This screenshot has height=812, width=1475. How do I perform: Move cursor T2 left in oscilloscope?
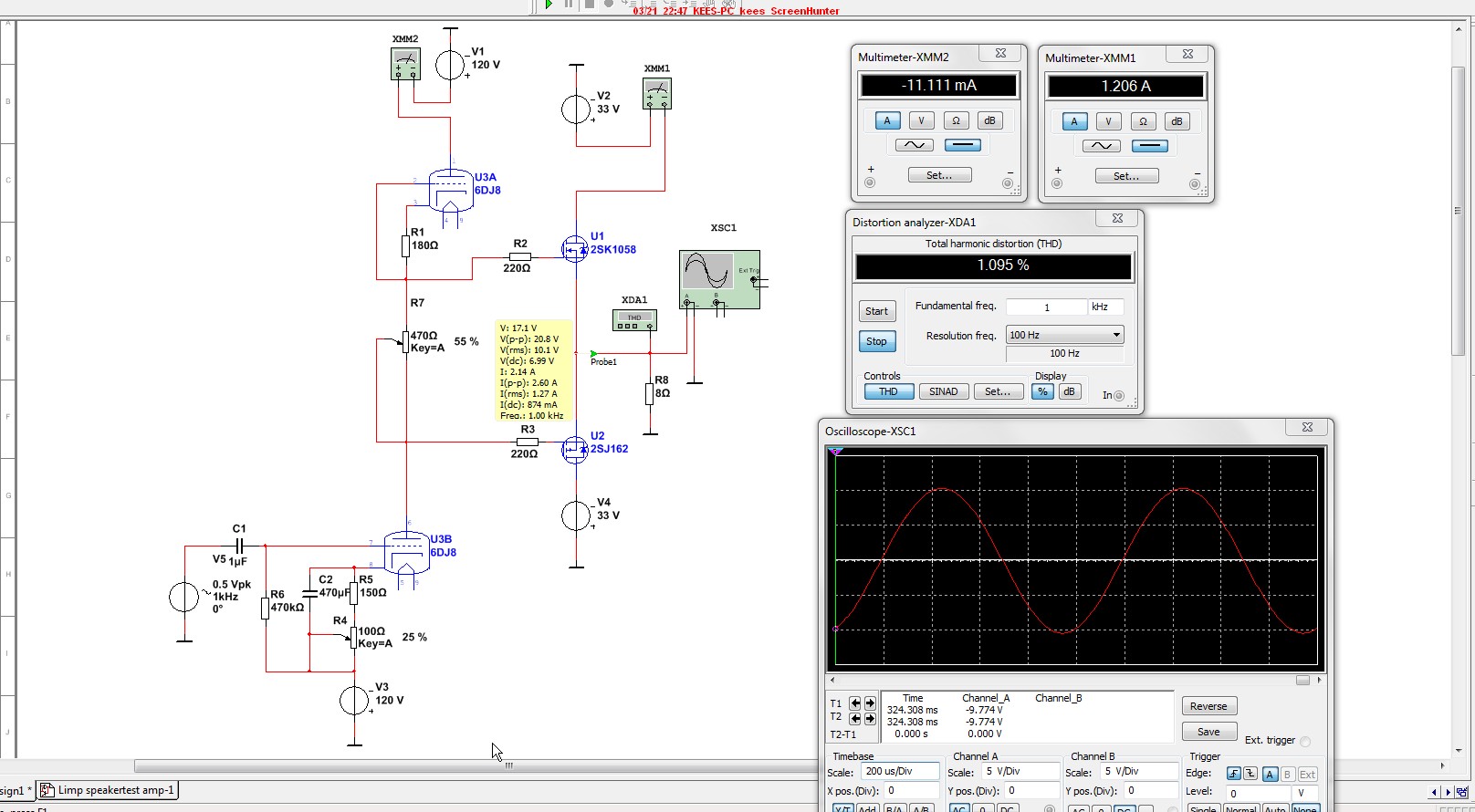tap(855, 719)
